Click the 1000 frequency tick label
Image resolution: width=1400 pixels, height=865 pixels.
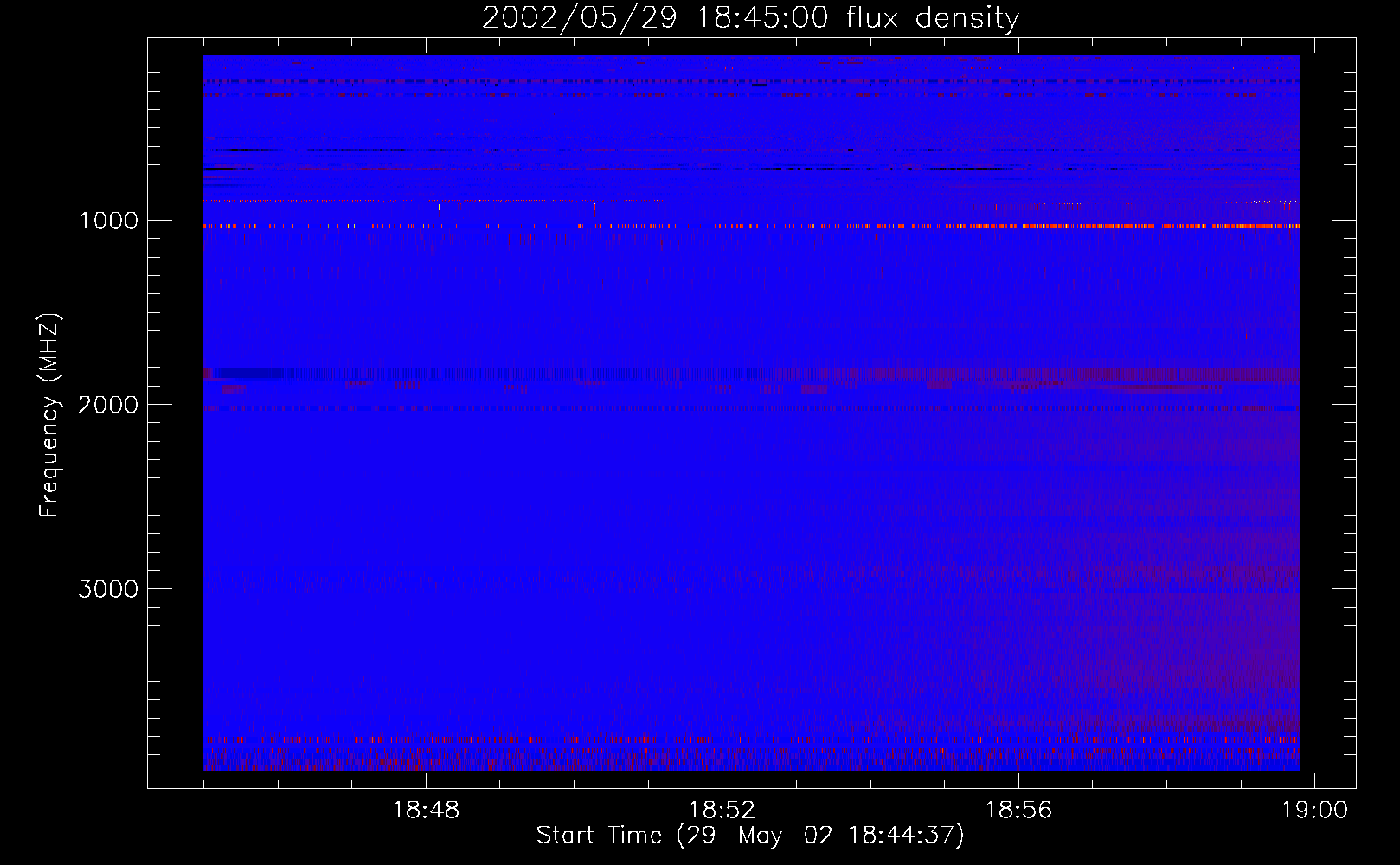pos(108,221)
